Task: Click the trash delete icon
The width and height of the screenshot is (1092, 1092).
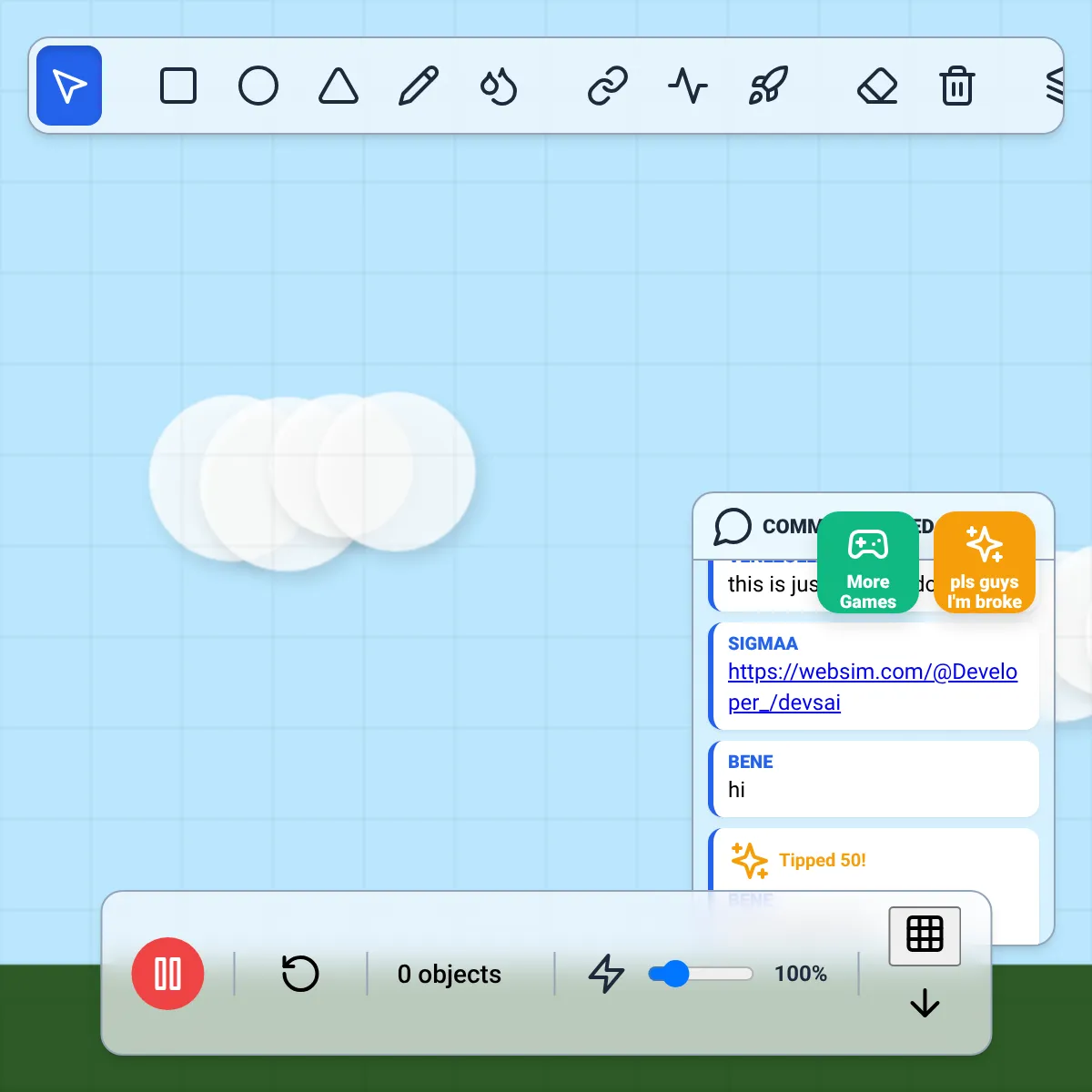Action: [x=957, y=86]
